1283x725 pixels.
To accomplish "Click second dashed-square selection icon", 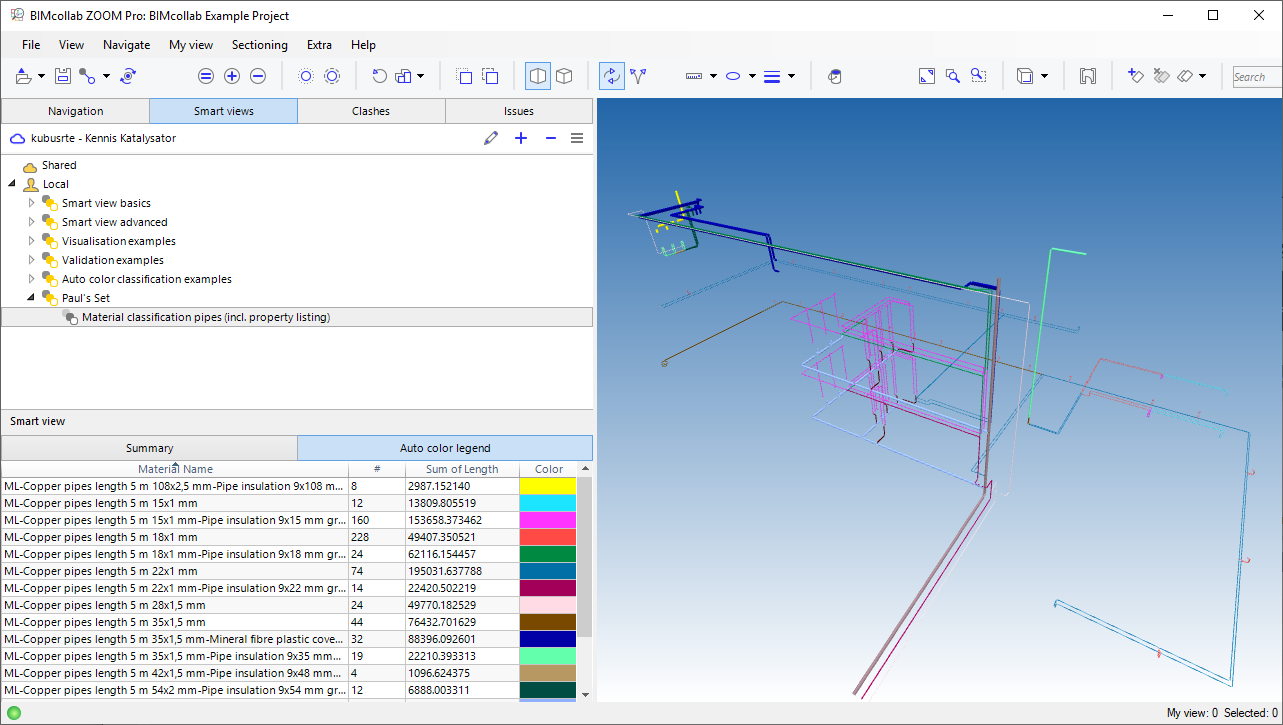I will click(490, 76).
